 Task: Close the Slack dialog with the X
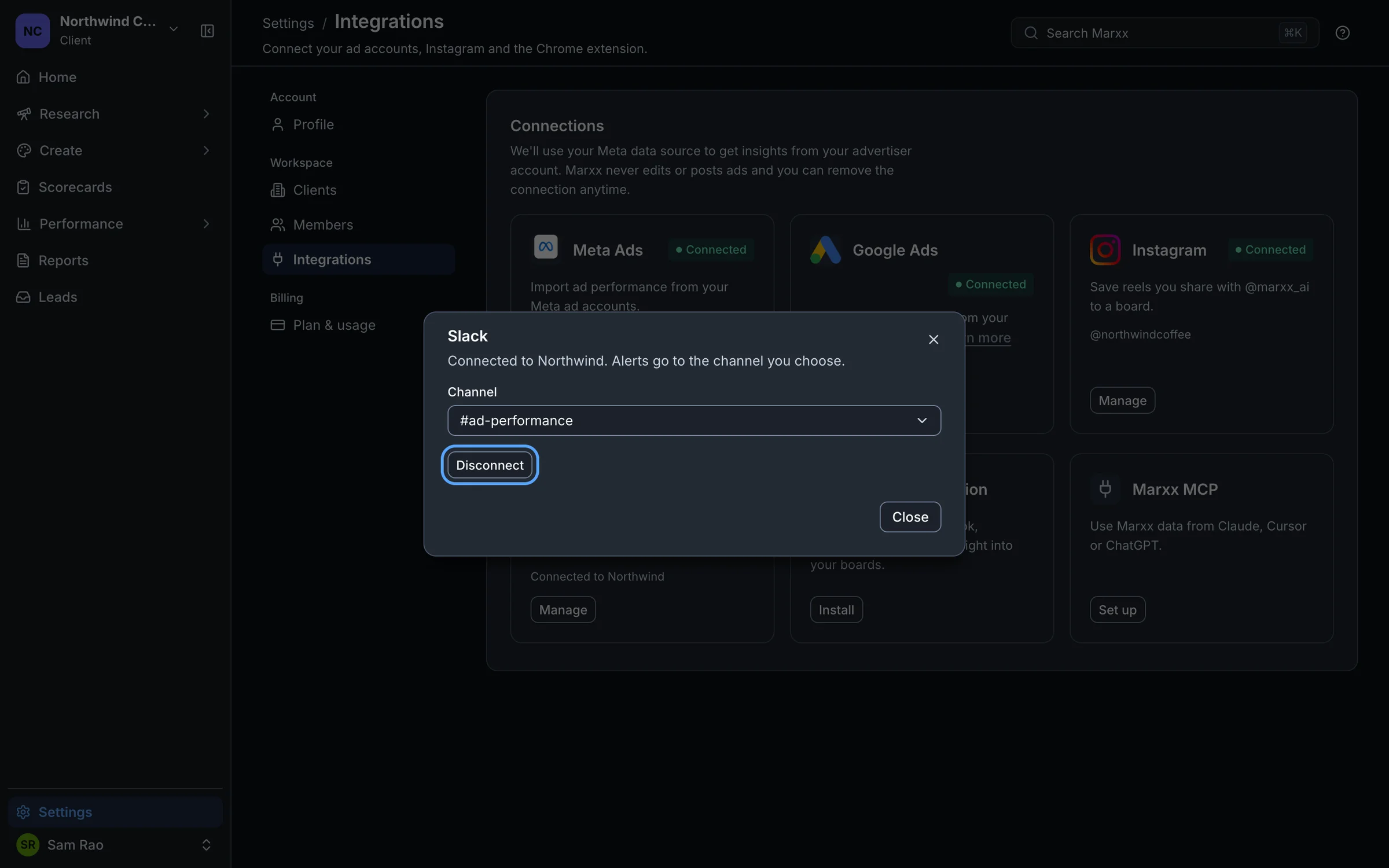click(x=933, y=340)
